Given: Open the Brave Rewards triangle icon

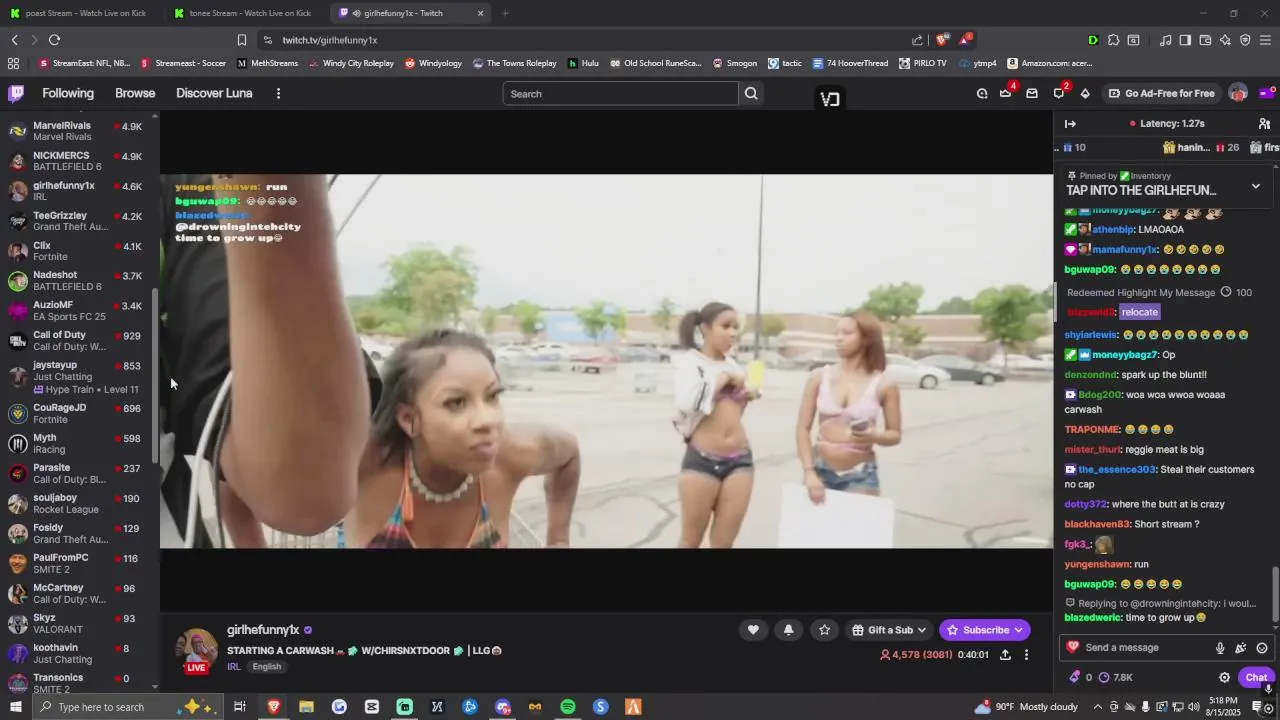Looking at the screenshot, I should click(x=964, y=40).
